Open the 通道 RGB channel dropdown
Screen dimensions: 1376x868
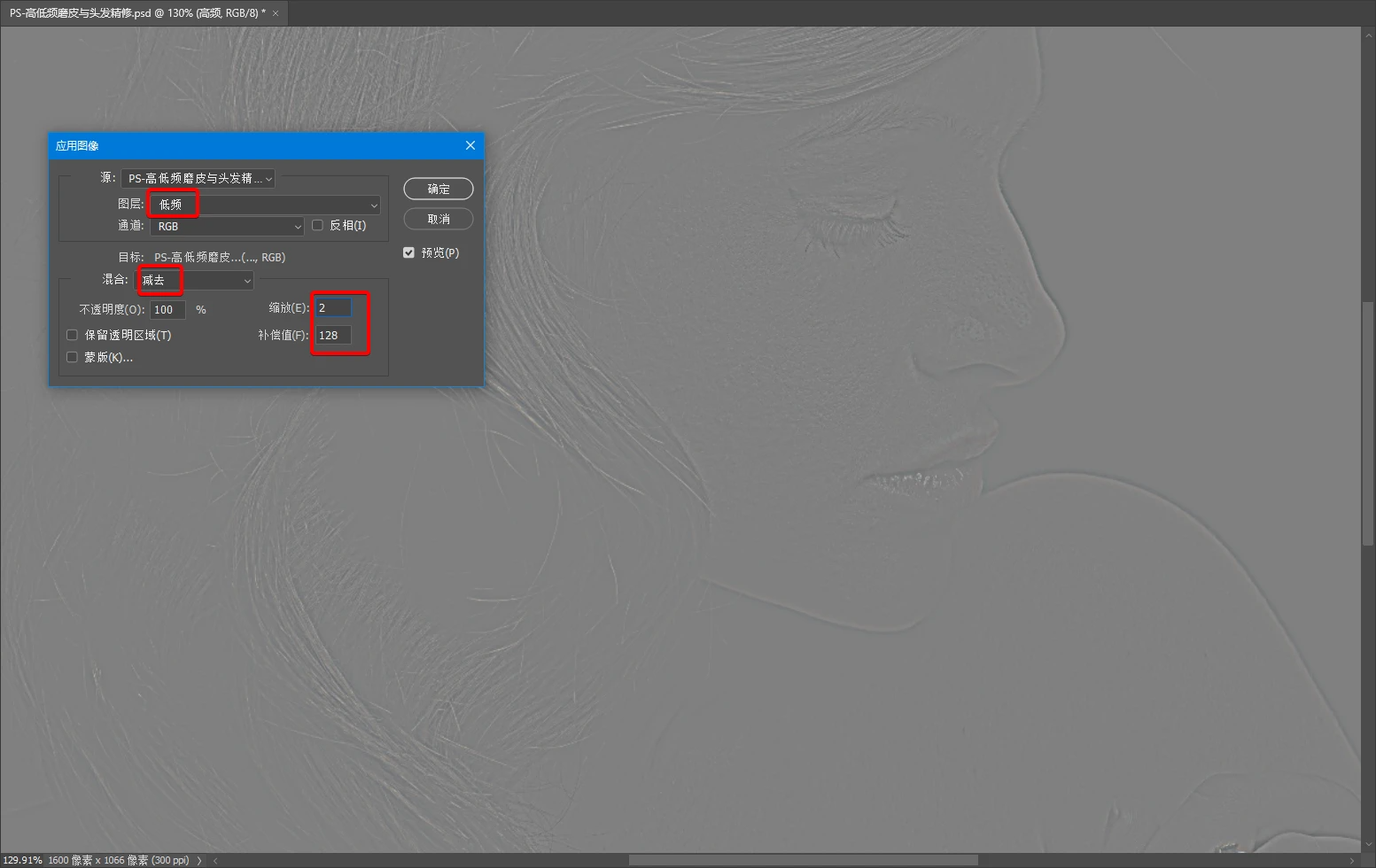(x=228, y=227)
